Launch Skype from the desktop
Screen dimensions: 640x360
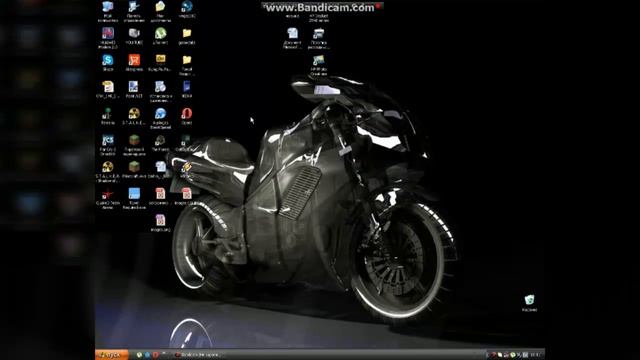click(108, 63)
